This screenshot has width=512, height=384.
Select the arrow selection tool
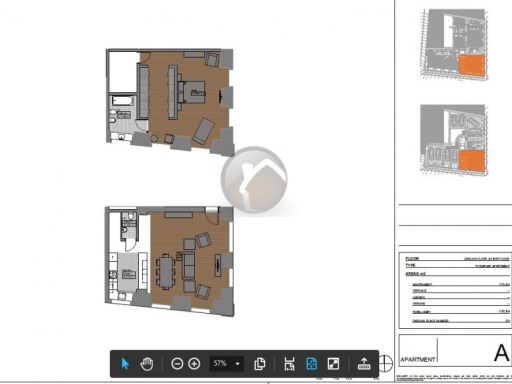click(125, 364)
